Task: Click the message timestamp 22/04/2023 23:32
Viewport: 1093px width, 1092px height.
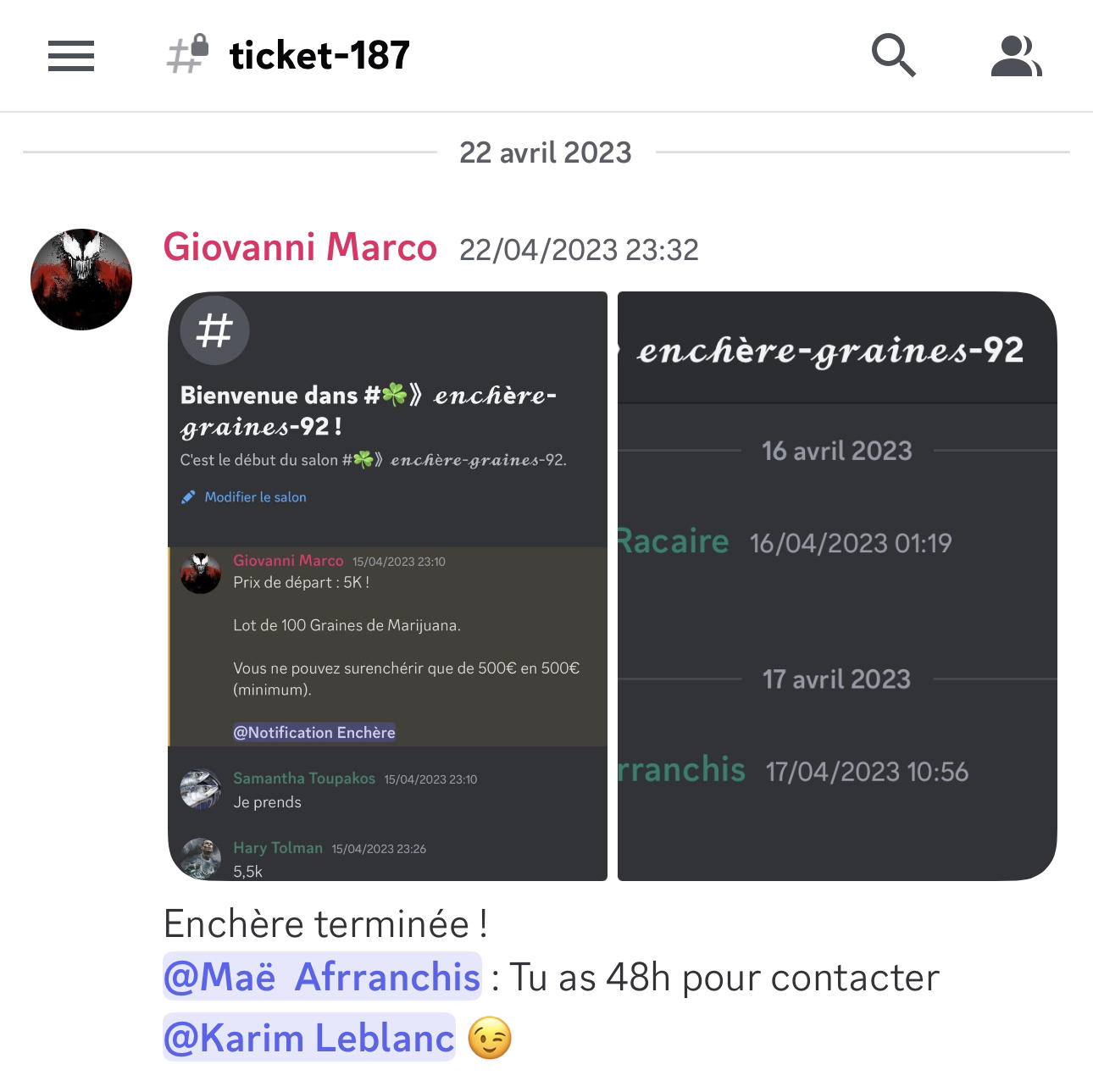Action: pos(579,250)
